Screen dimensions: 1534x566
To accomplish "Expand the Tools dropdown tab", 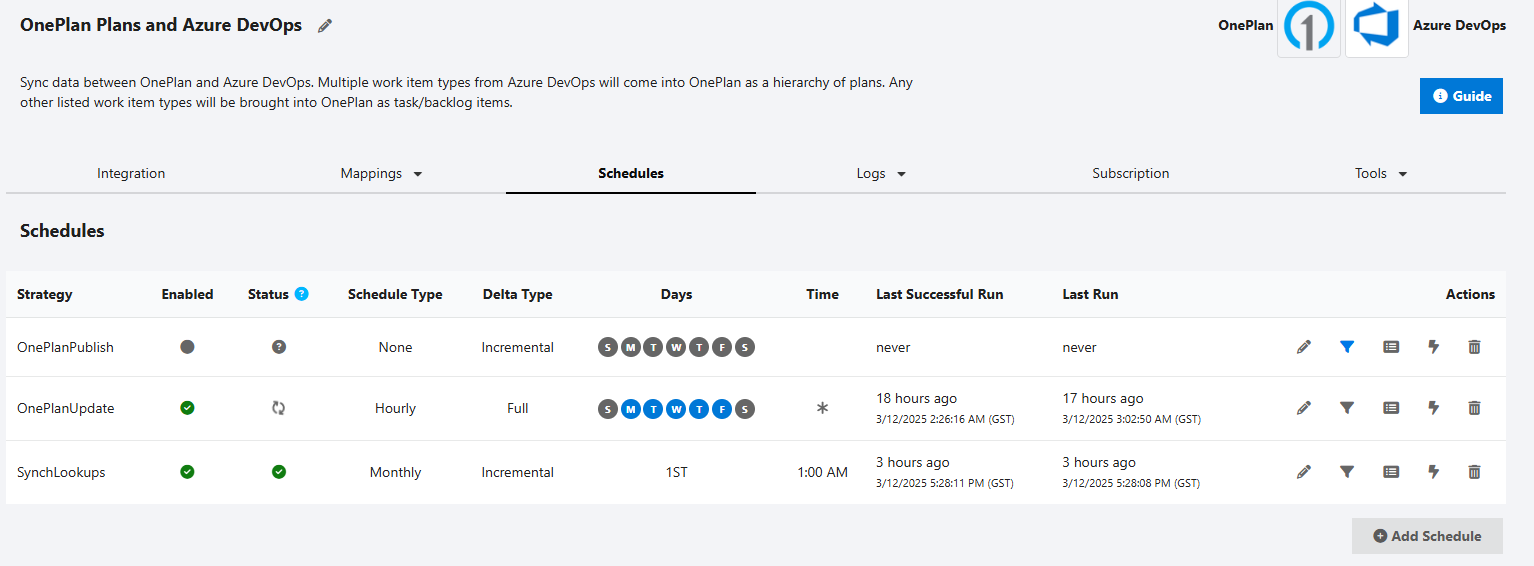I will click(x=1381, y=173).
